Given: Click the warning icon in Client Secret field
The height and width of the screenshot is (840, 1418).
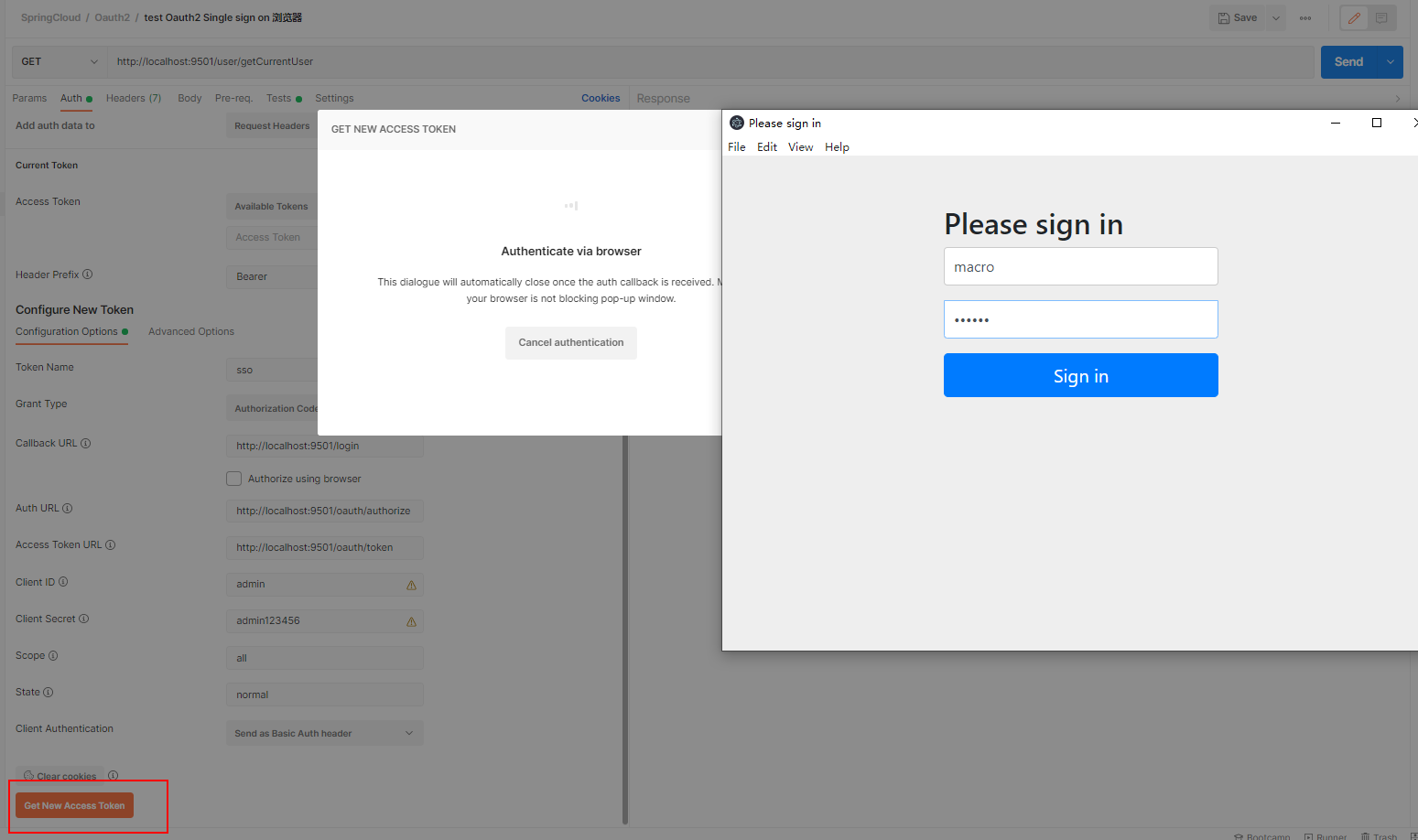Looking at the screenshot, I should click(x=411, y=621).
